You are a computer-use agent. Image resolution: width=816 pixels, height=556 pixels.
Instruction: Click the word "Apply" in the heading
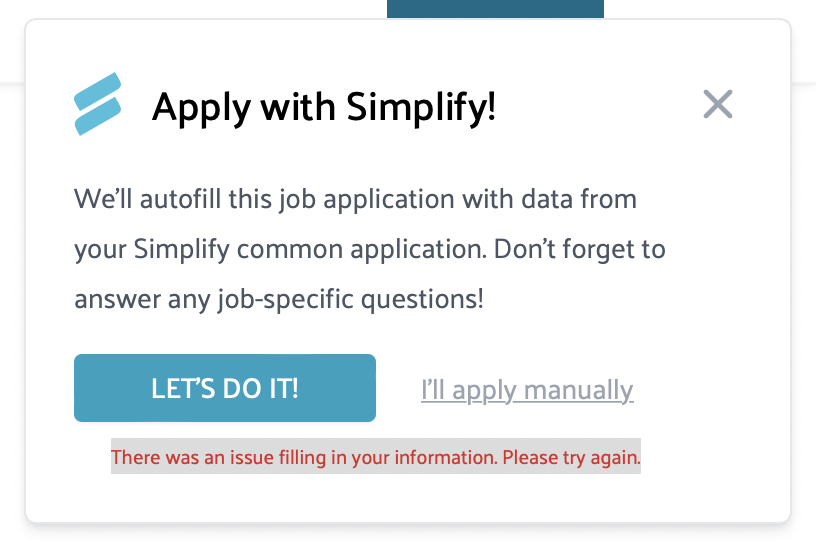pos(195,106)
